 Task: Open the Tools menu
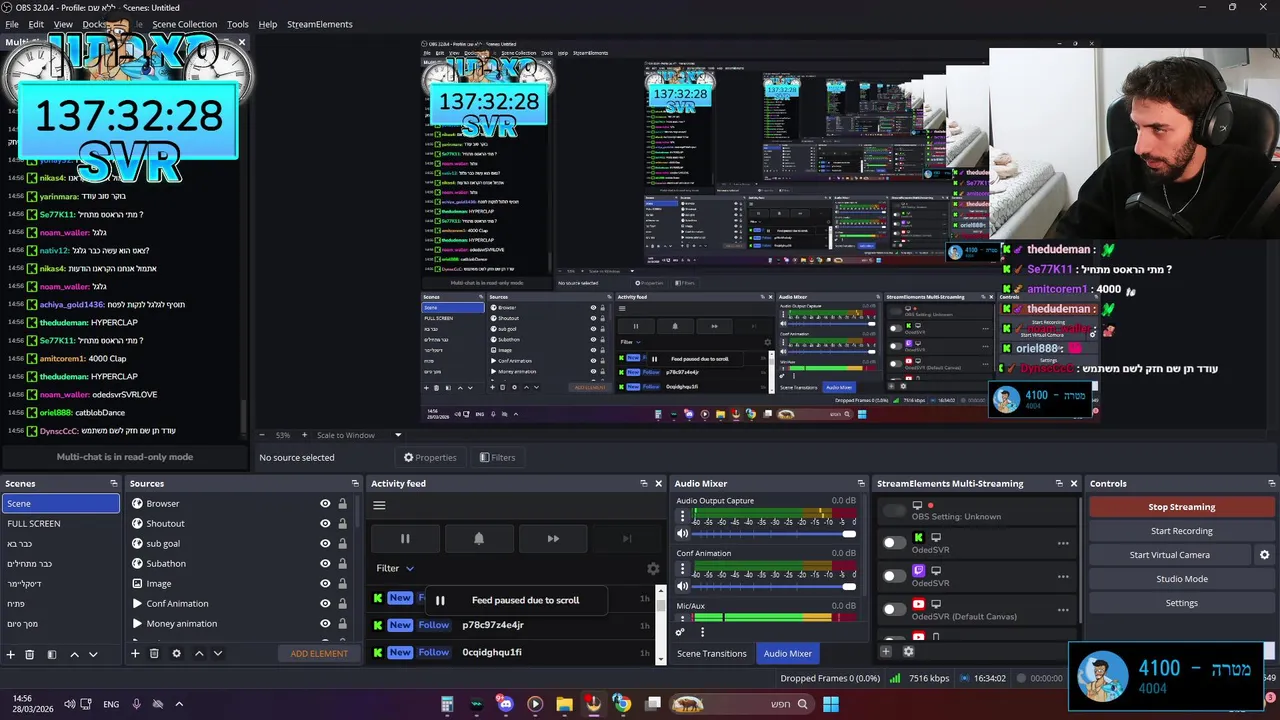[238, 24]
